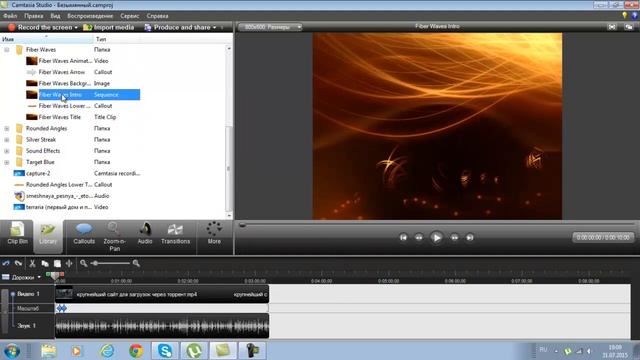Viewport: 640px width, 360px height.
Task: Click the Undo arrow in timeline toolbar
Action: 6,263
